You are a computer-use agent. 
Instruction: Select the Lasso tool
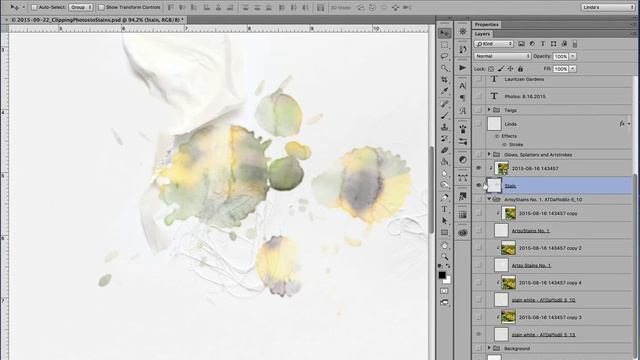[x=444, y=56]
